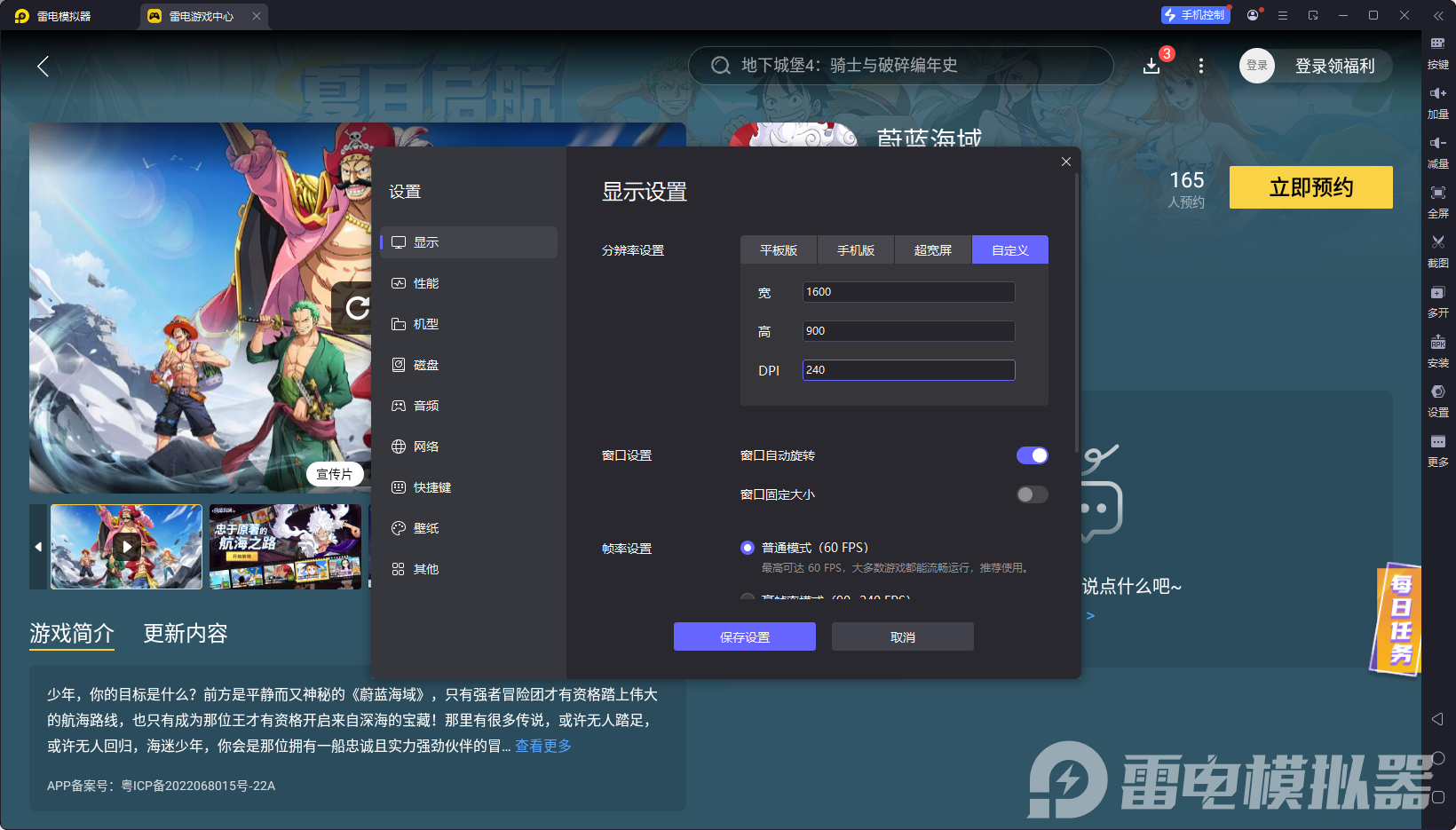The width and height of the screenshot is (1456, 830).
Task: Click the 登录 avatar circle
Action: pyautogui.click(x=1257, y=66)
